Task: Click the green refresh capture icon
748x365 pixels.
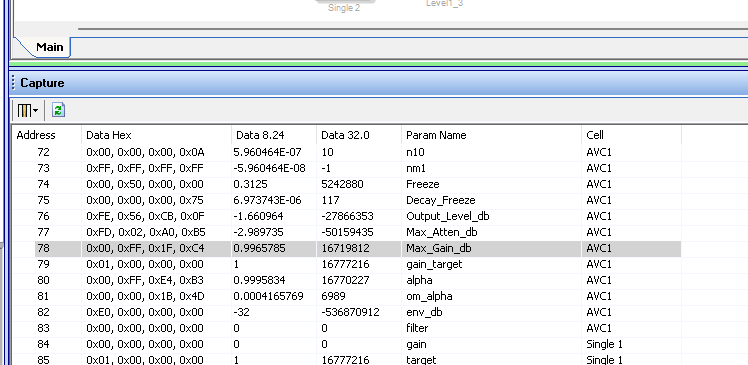Action: [58, 111]
